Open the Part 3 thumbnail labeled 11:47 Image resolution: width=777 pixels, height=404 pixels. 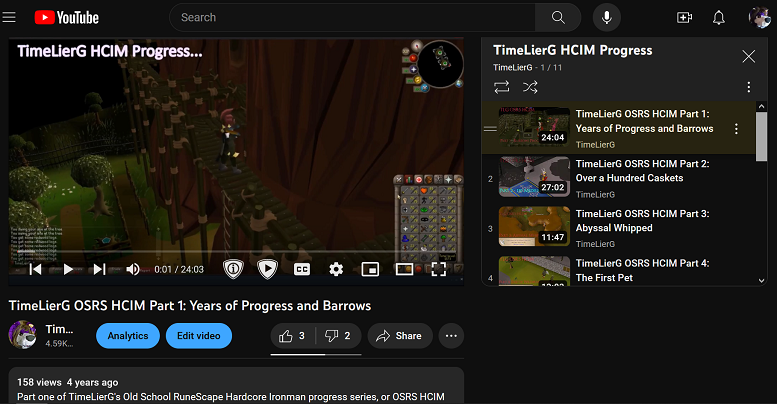(534, 227)
